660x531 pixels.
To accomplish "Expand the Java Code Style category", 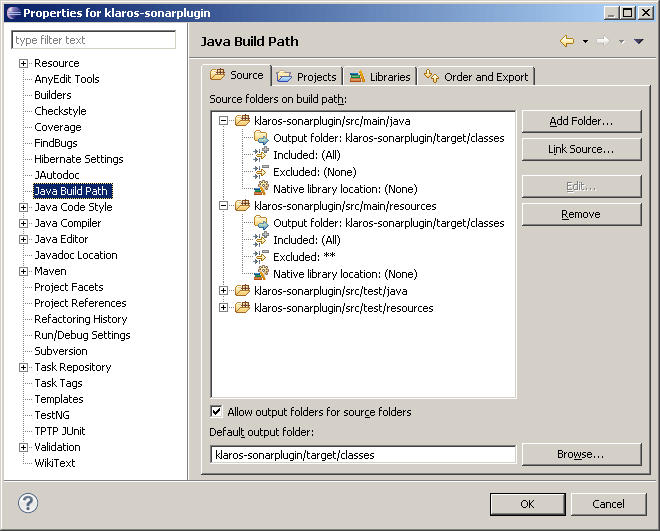I will [24, 207].
